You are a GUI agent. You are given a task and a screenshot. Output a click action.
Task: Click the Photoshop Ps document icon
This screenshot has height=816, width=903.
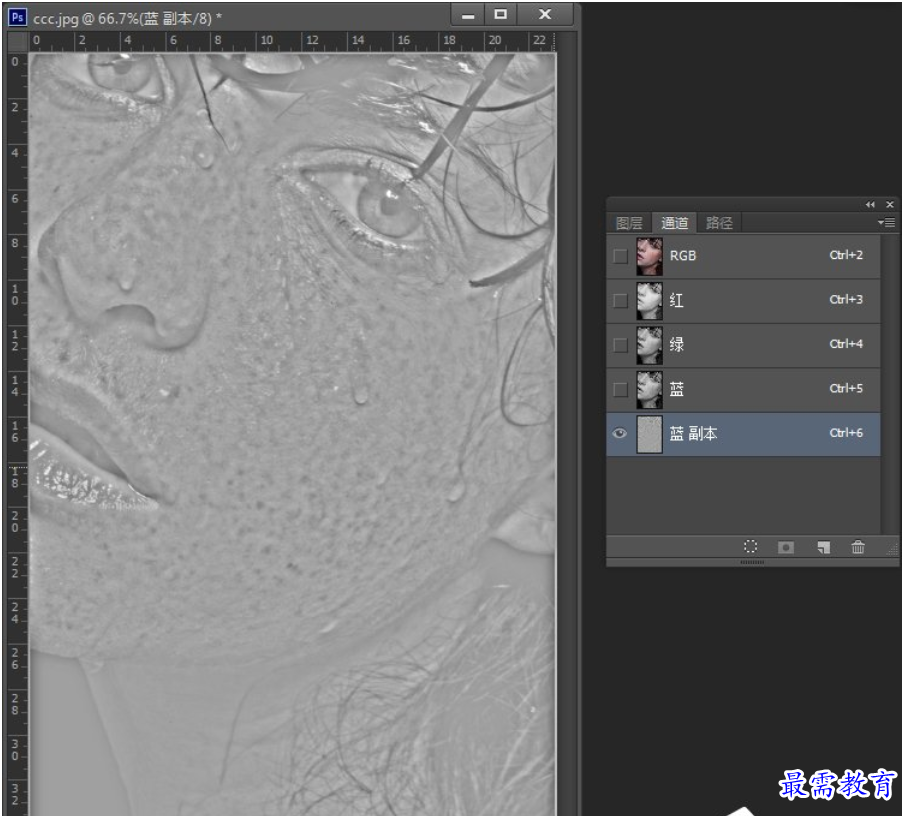point(17,17)
